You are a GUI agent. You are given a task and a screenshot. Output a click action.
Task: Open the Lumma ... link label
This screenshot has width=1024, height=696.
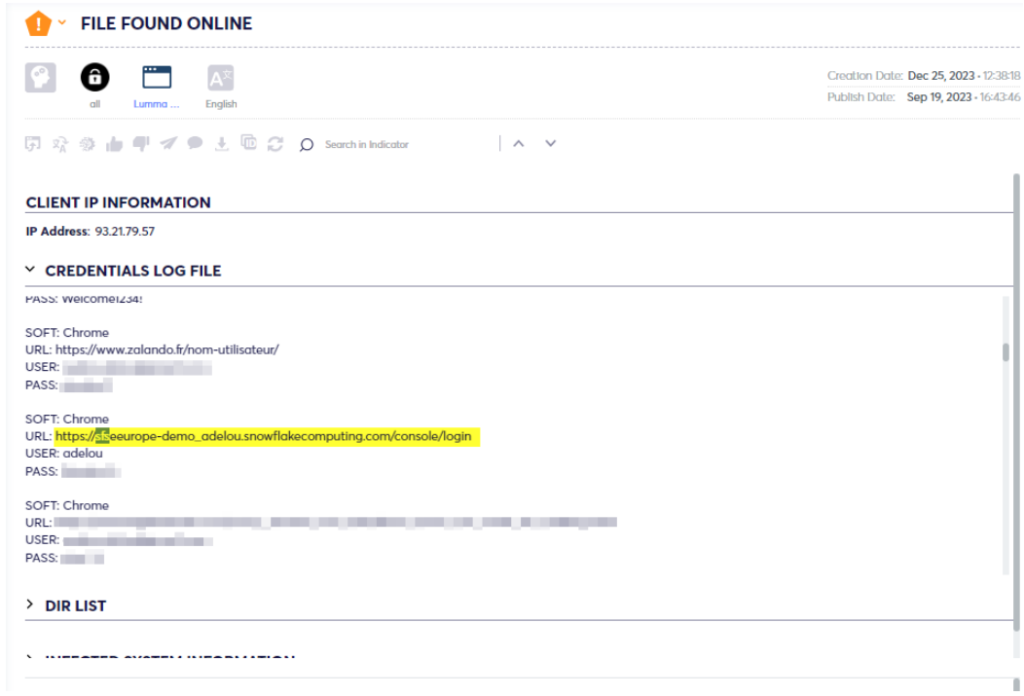tap(156, 104)
